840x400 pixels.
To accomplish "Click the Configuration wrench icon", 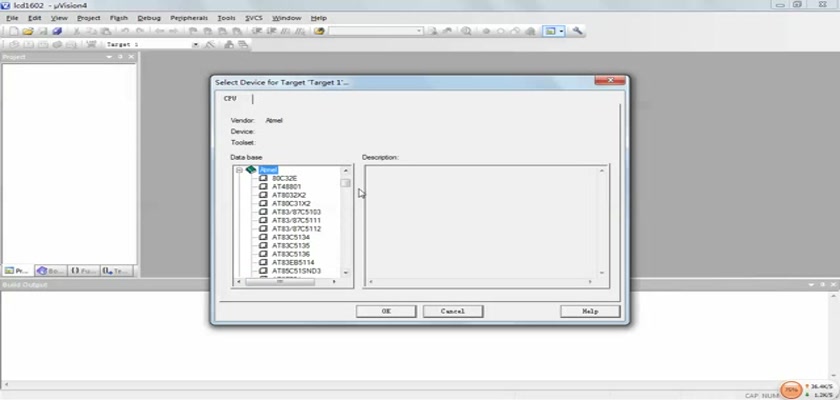I will coord(577,31).
